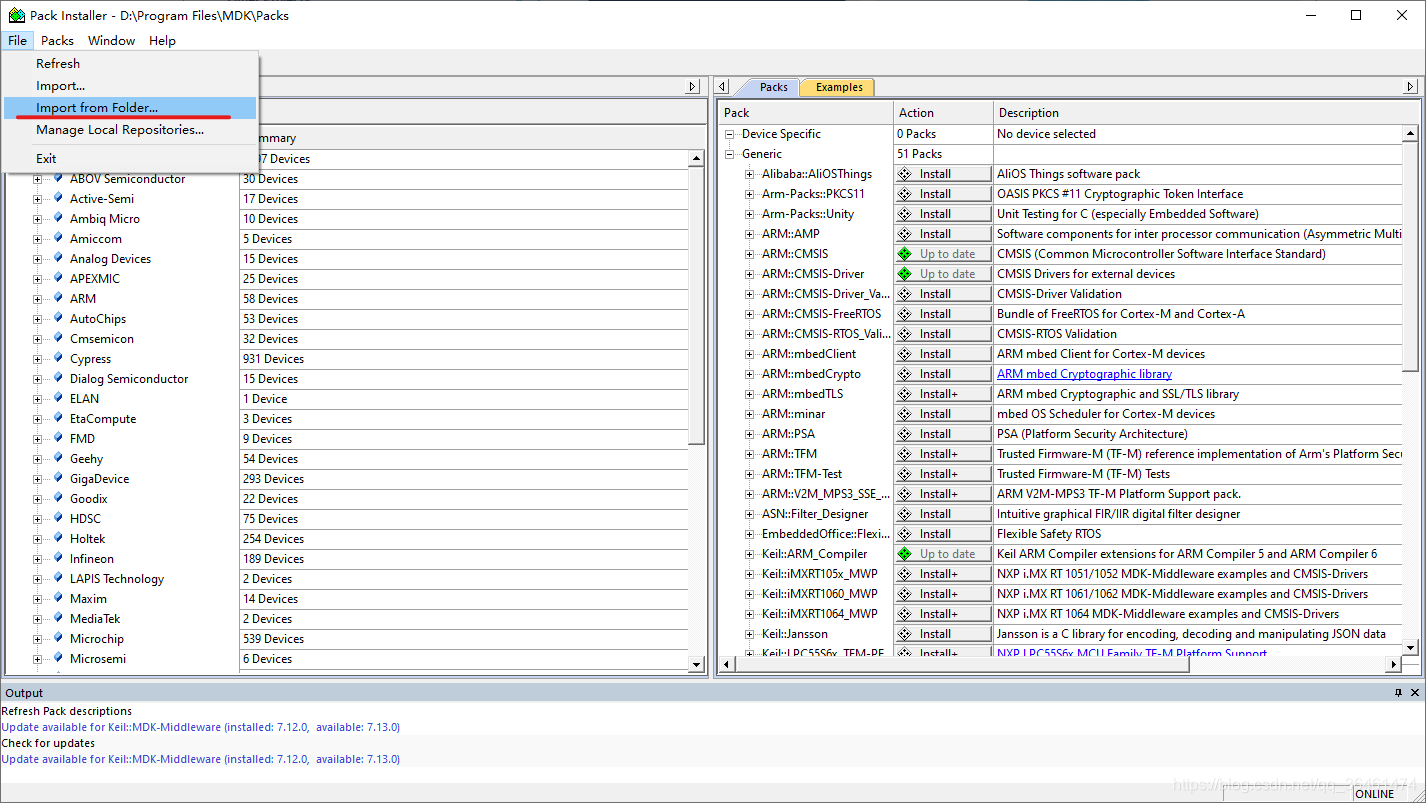
Task: Click the Analog Devices vendor diamond icon
Action: [58, 258]
